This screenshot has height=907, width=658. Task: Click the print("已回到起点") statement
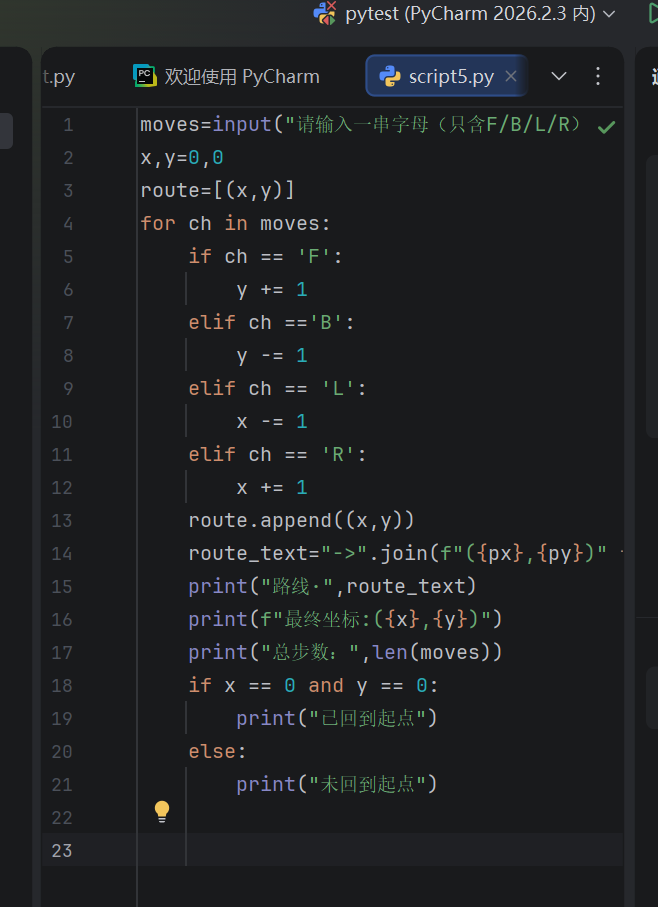coord(337,718)
